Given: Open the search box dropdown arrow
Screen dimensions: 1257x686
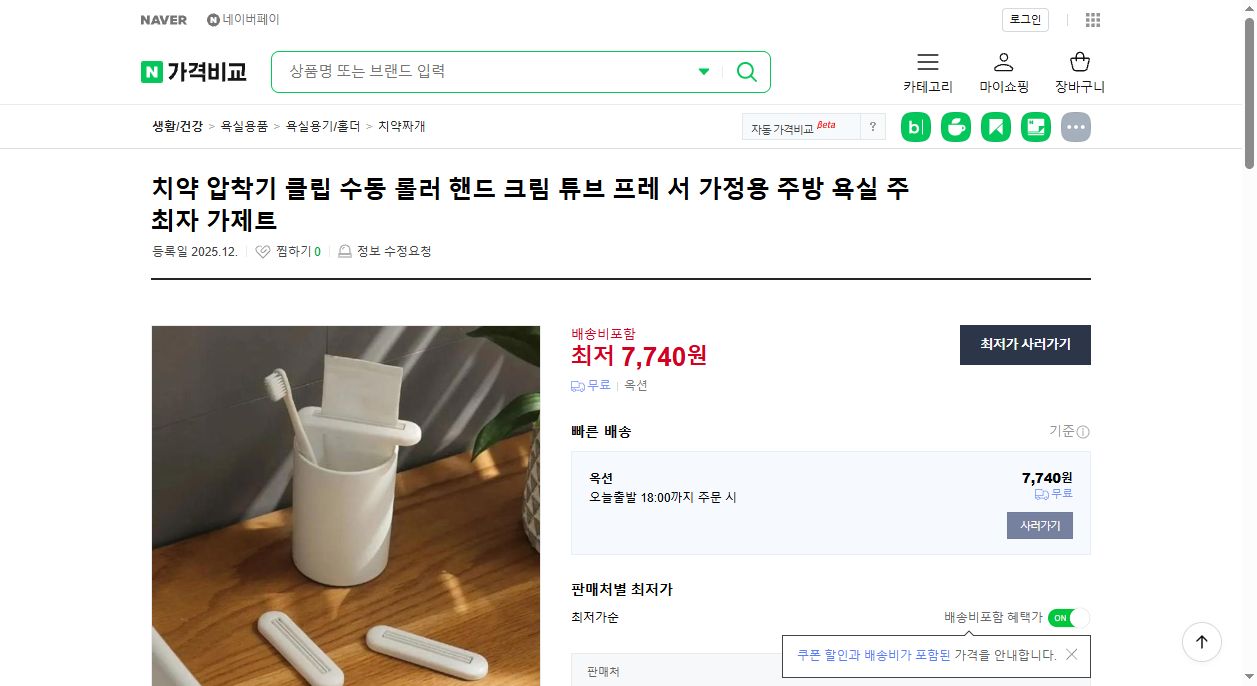Looking at the screenshot, I should click(x=703, y=72).
